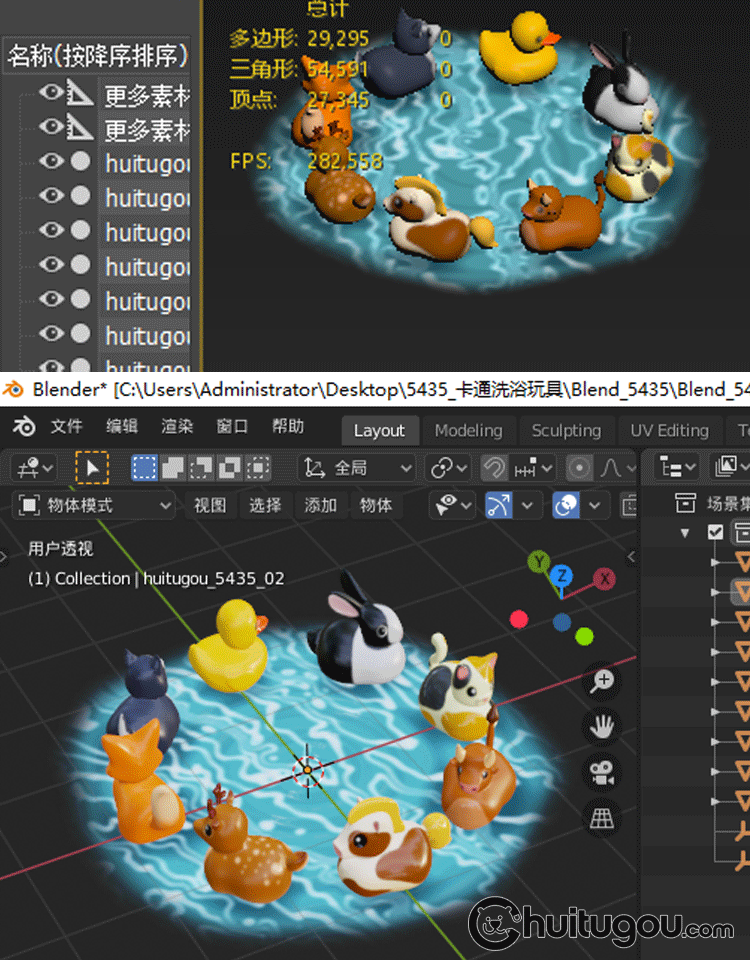Select the Tweak select tool icon
The width and height of the screenshot is (750, 960).
(92, 468)
